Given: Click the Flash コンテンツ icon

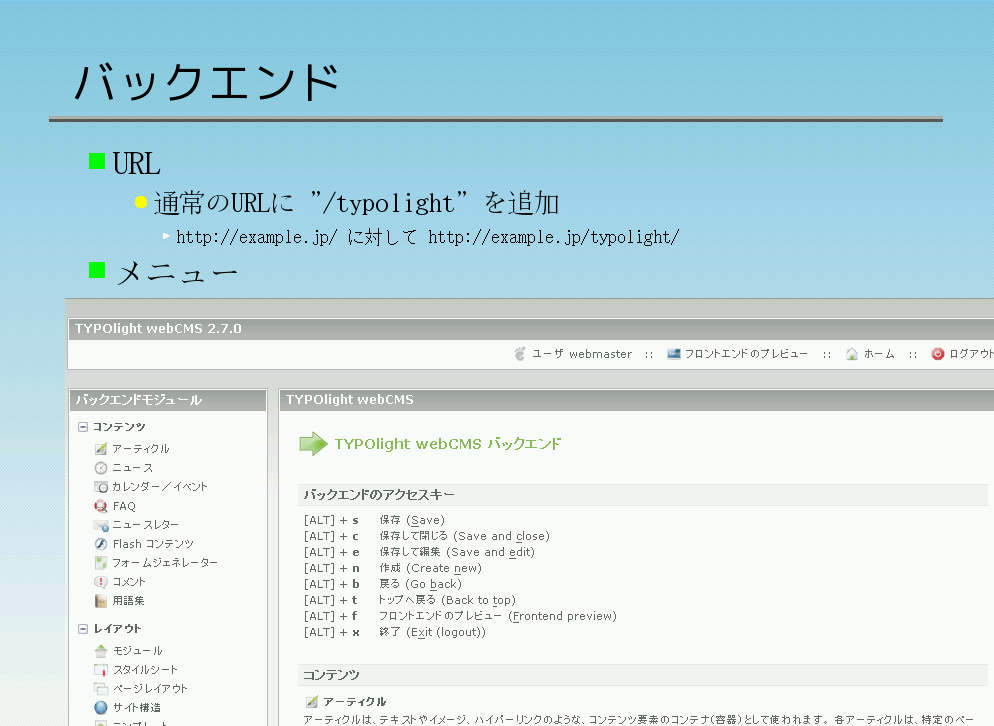Looking at the screenshot, I should pos(101,544).
